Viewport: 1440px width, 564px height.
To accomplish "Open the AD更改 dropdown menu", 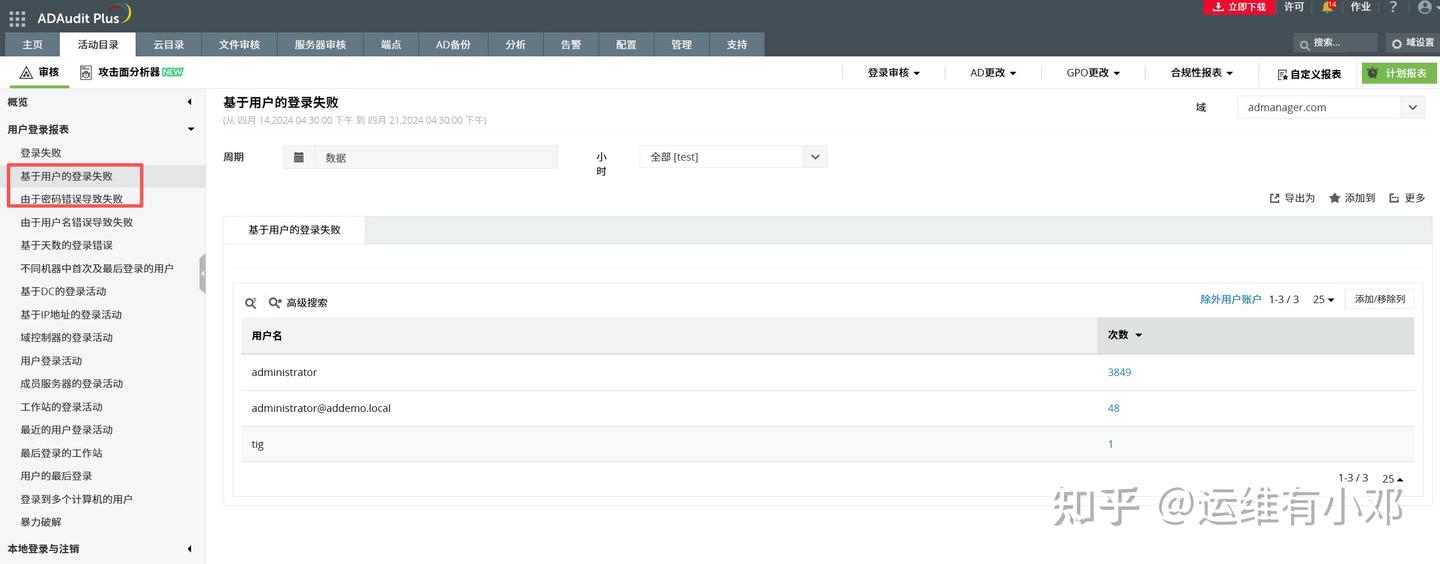I will pos(993,73).
